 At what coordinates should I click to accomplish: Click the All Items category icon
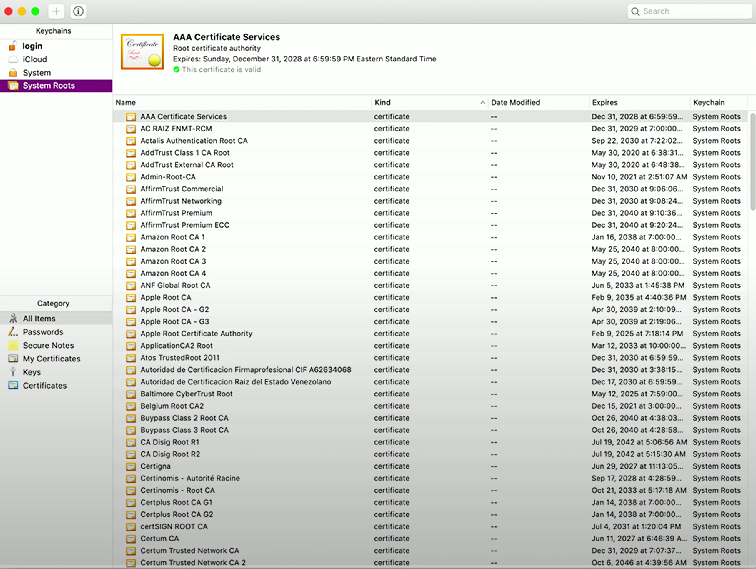click(x=13, y=318)
